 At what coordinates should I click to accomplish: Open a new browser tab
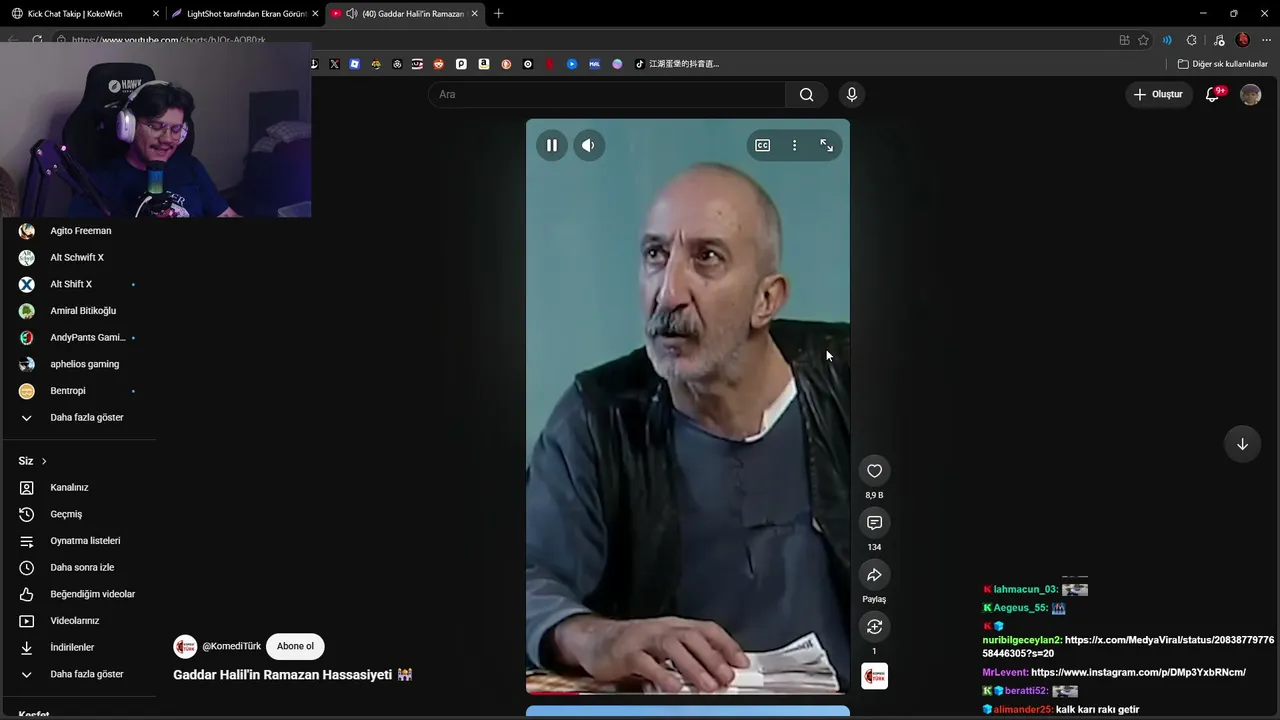click(x=498, y=14)
